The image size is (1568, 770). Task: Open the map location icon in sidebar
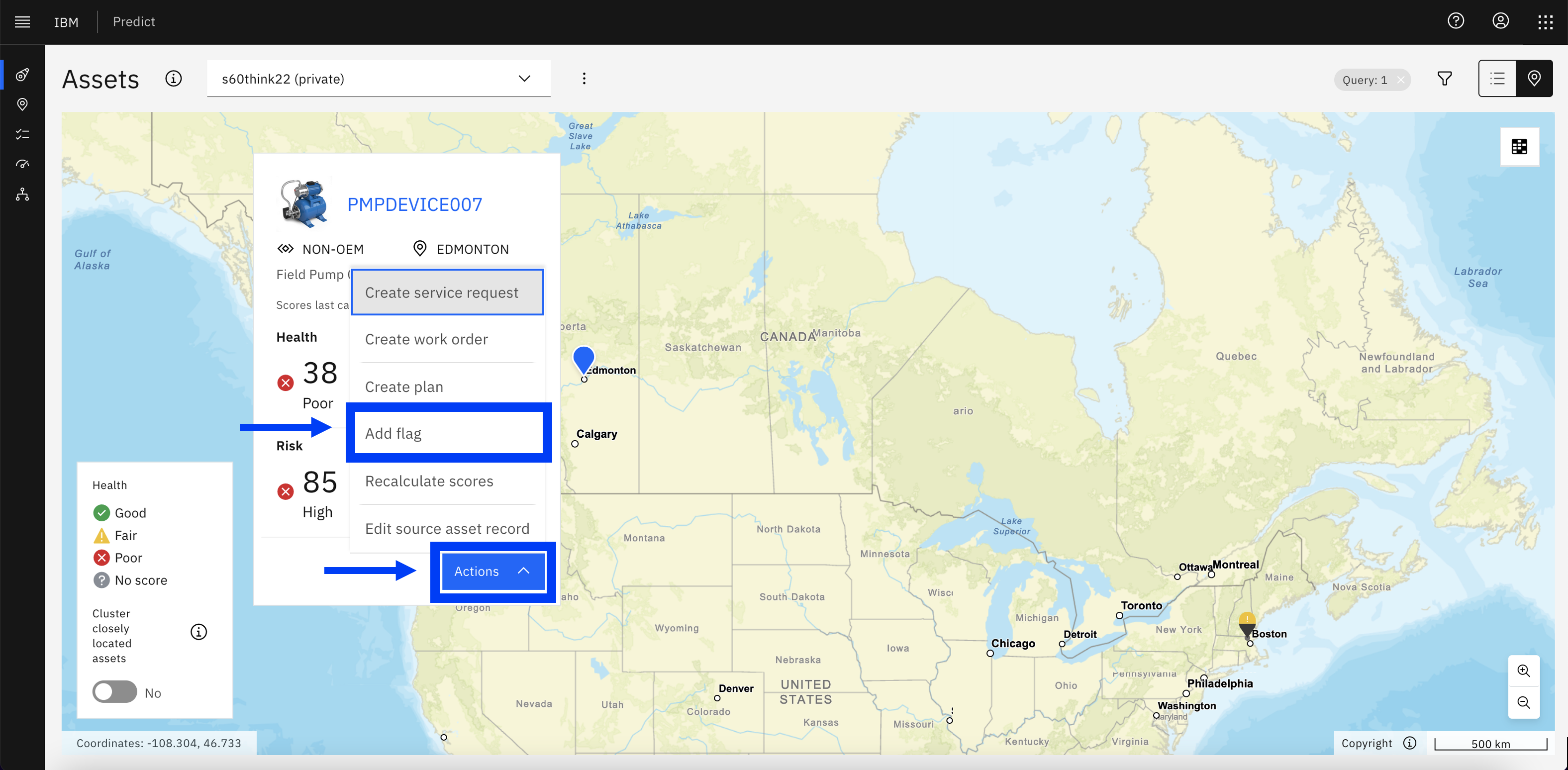(x=22, y=104)
